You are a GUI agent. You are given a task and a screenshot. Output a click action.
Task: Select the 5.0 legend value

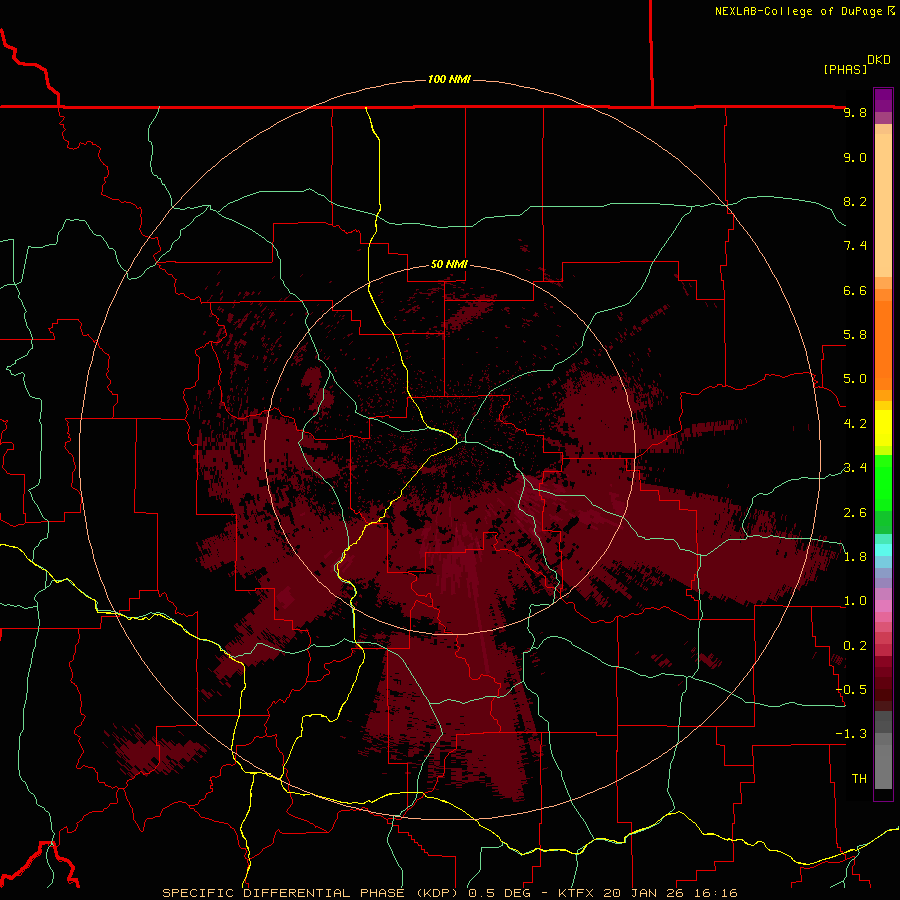[855, 379]
